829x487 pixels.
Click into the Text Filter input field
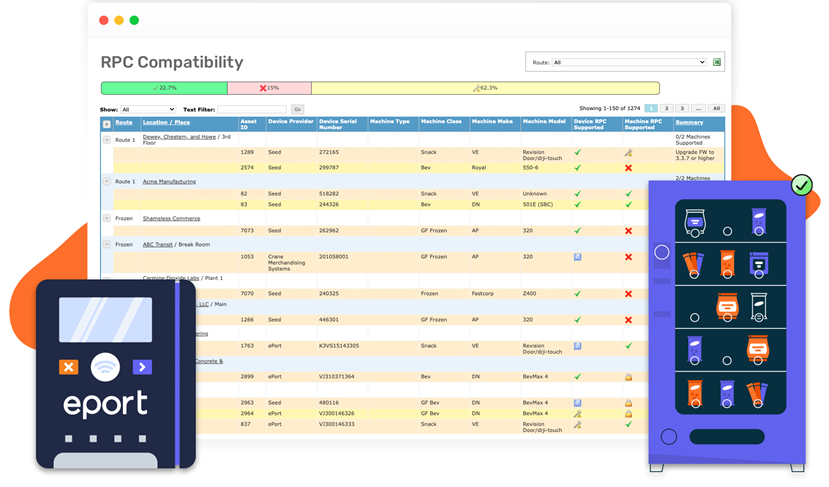point(251,109)
